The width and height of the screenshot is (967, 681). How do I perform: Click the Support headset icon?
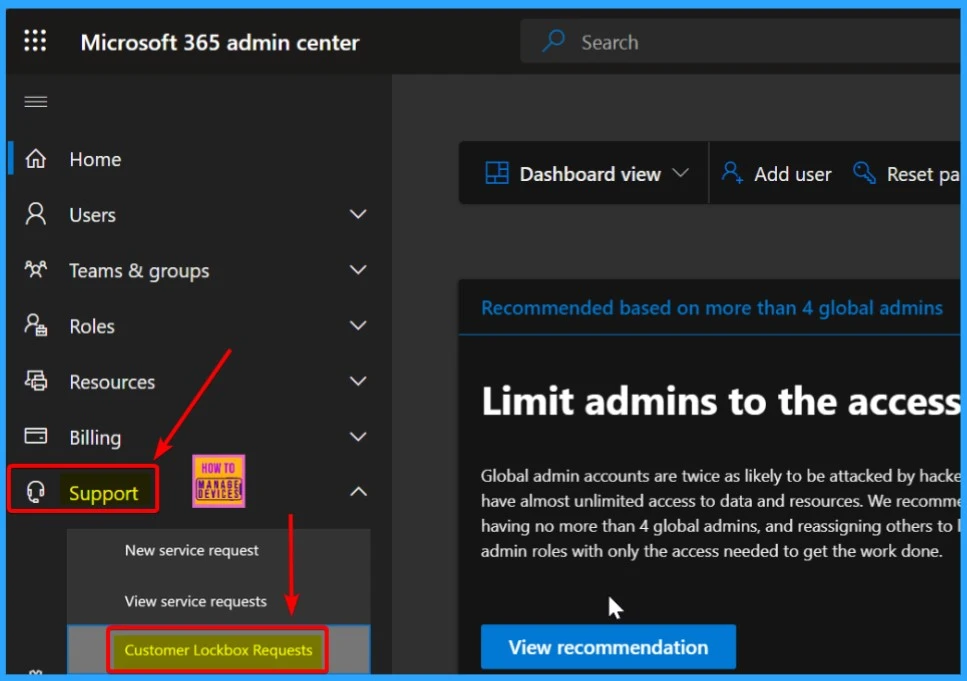click(35, 492)
